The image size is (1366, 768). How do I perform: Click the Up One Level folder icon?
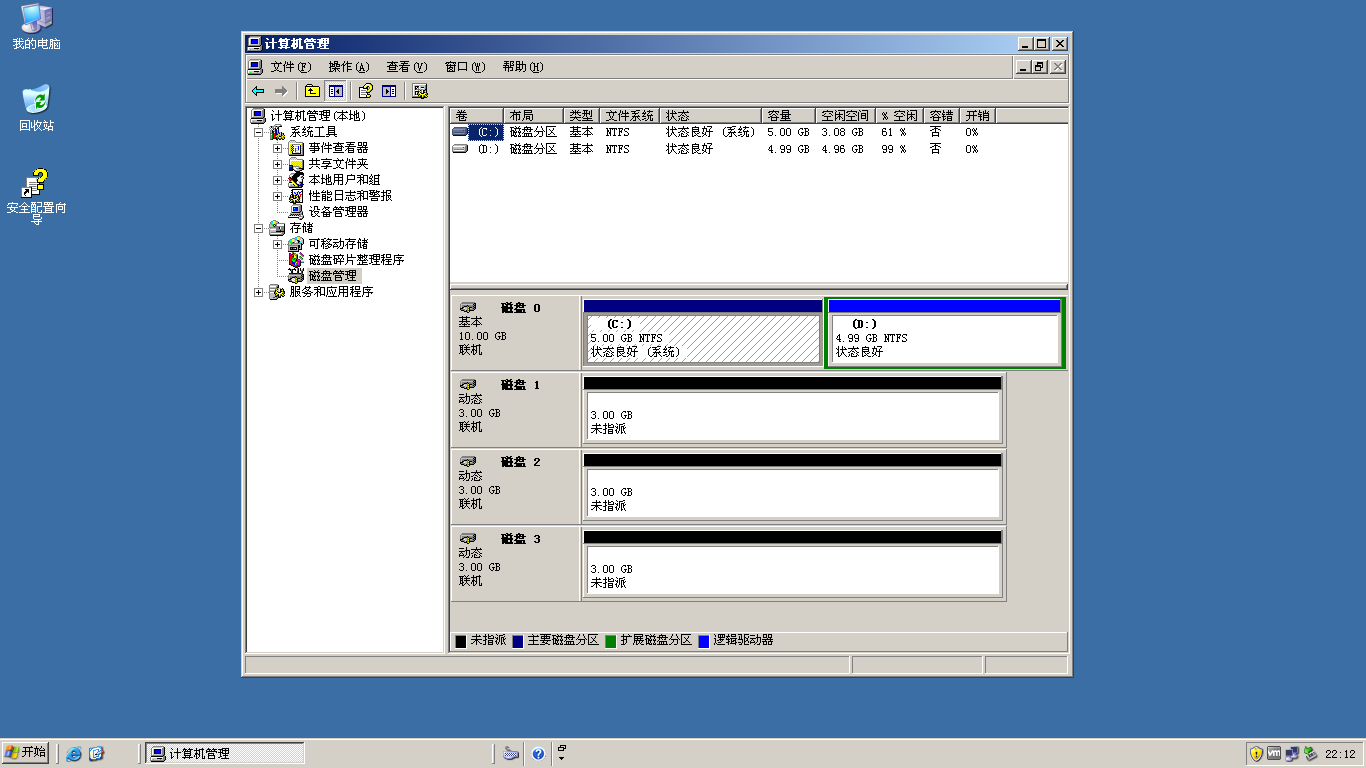312,91
